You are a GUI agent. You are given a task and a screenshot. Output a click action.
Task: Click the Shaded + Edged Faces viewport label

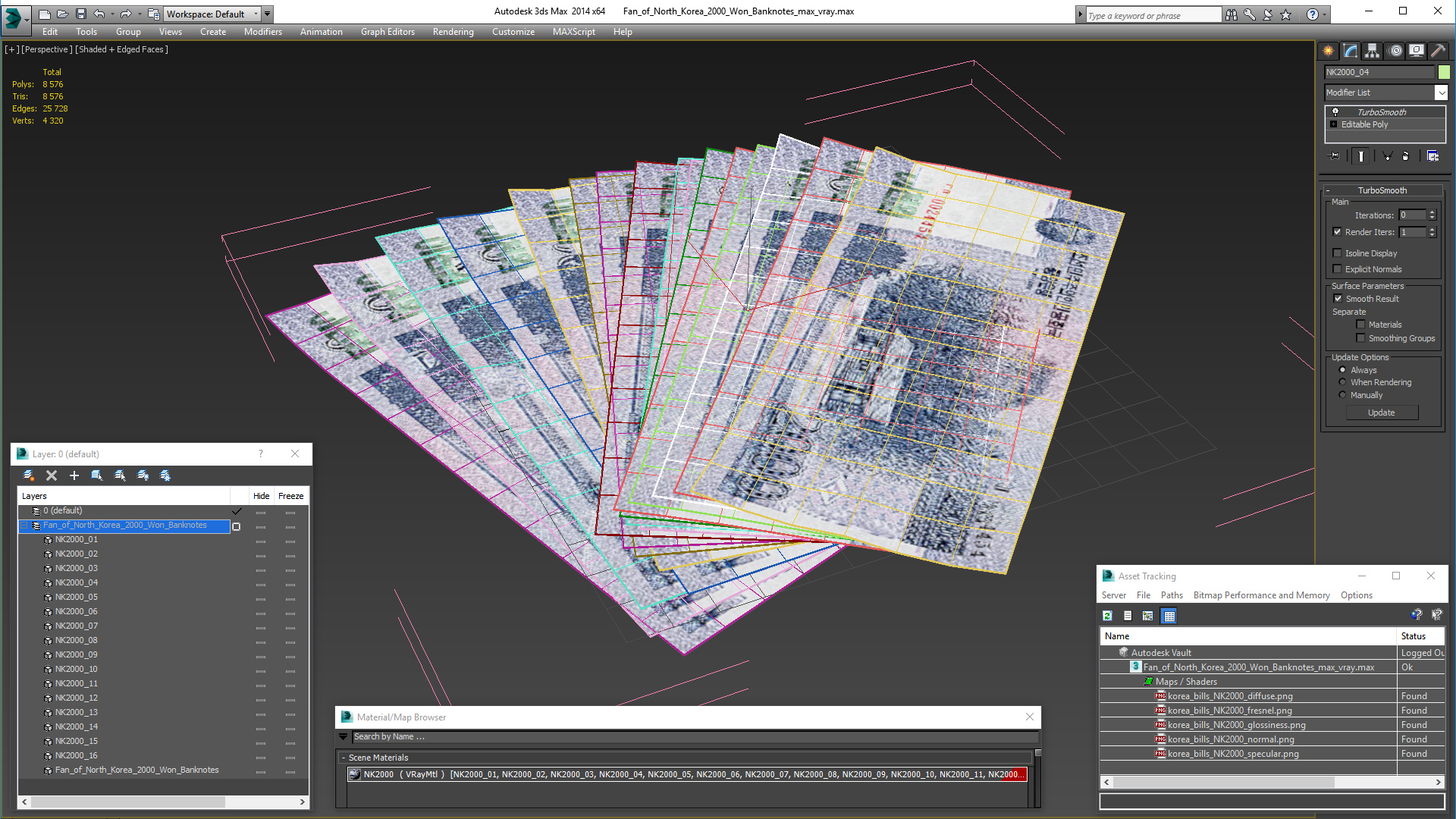(x=122, y=49)
